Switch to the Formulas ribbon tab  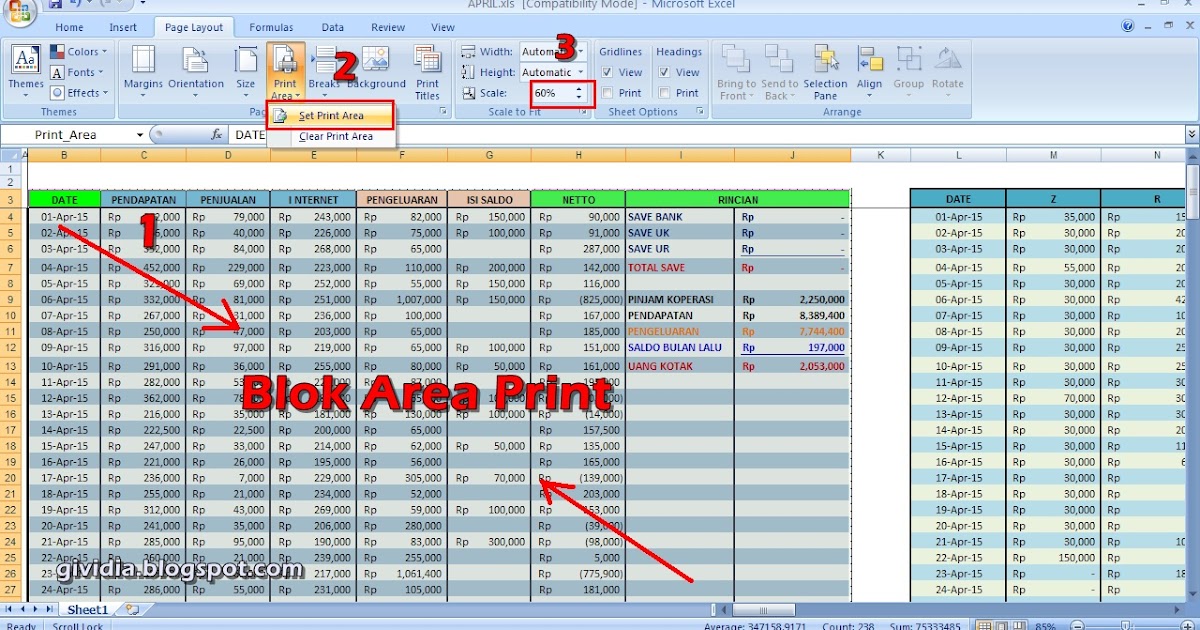270,27
